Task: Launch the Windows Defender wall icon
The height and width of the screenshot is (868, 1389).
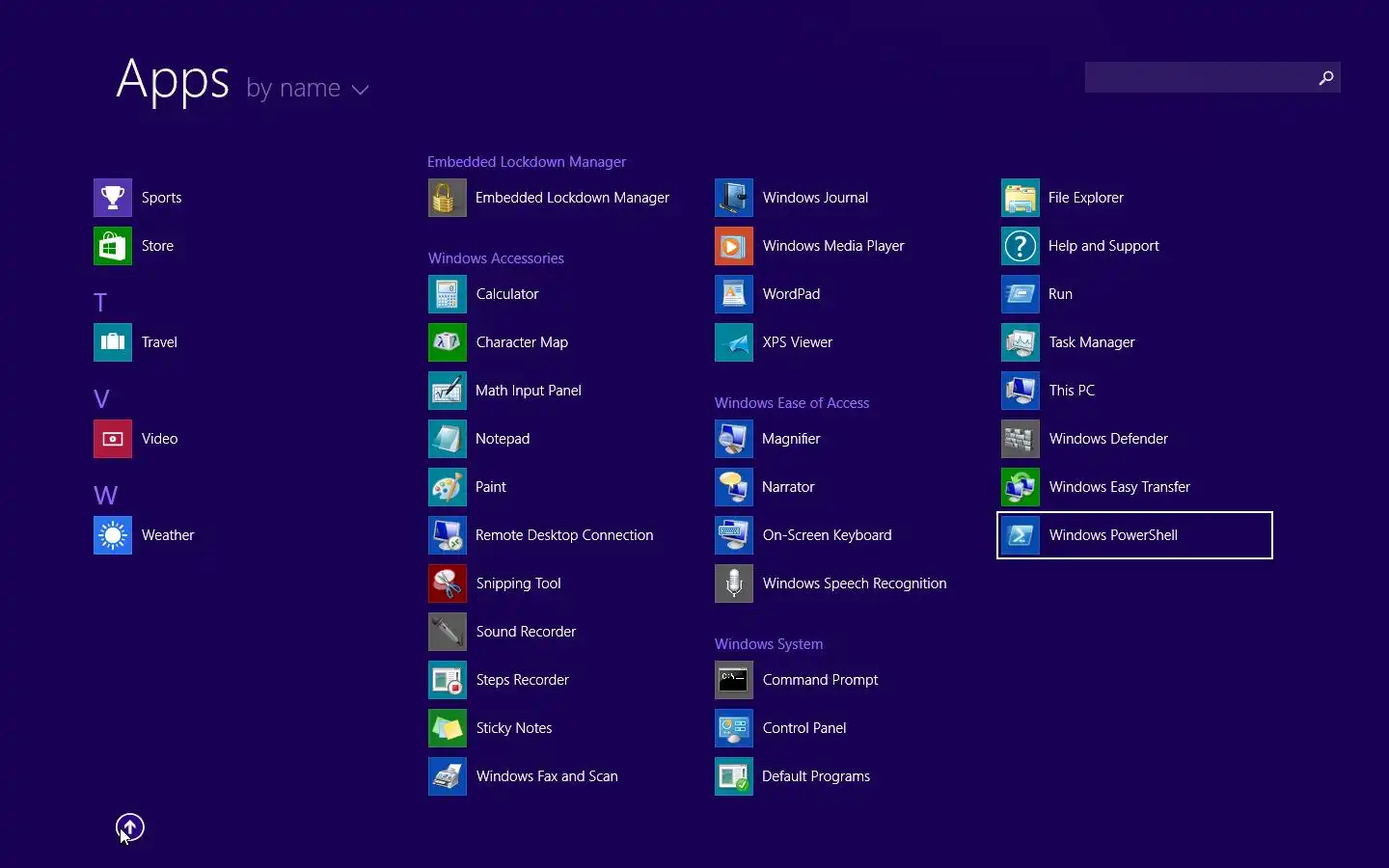Action: 1021,439
